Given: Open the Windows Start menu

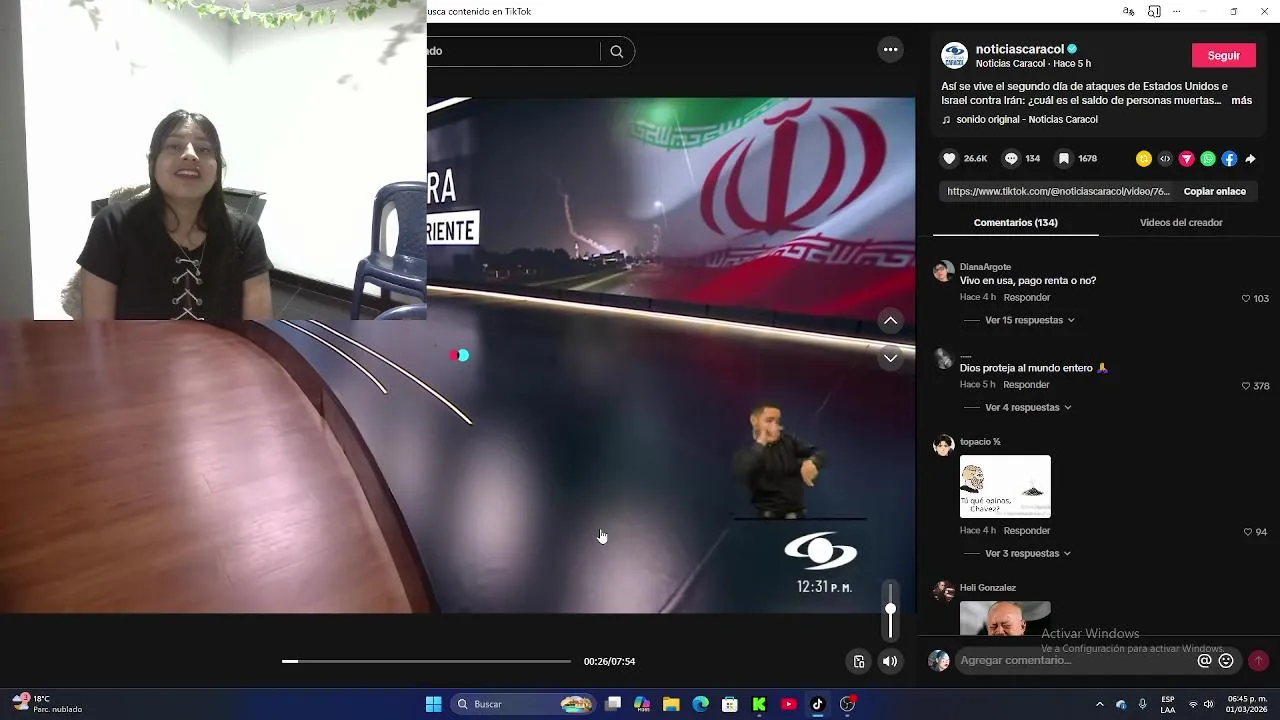Looking at the screenshot, I should pyautogui.click(x=433, y=704).
